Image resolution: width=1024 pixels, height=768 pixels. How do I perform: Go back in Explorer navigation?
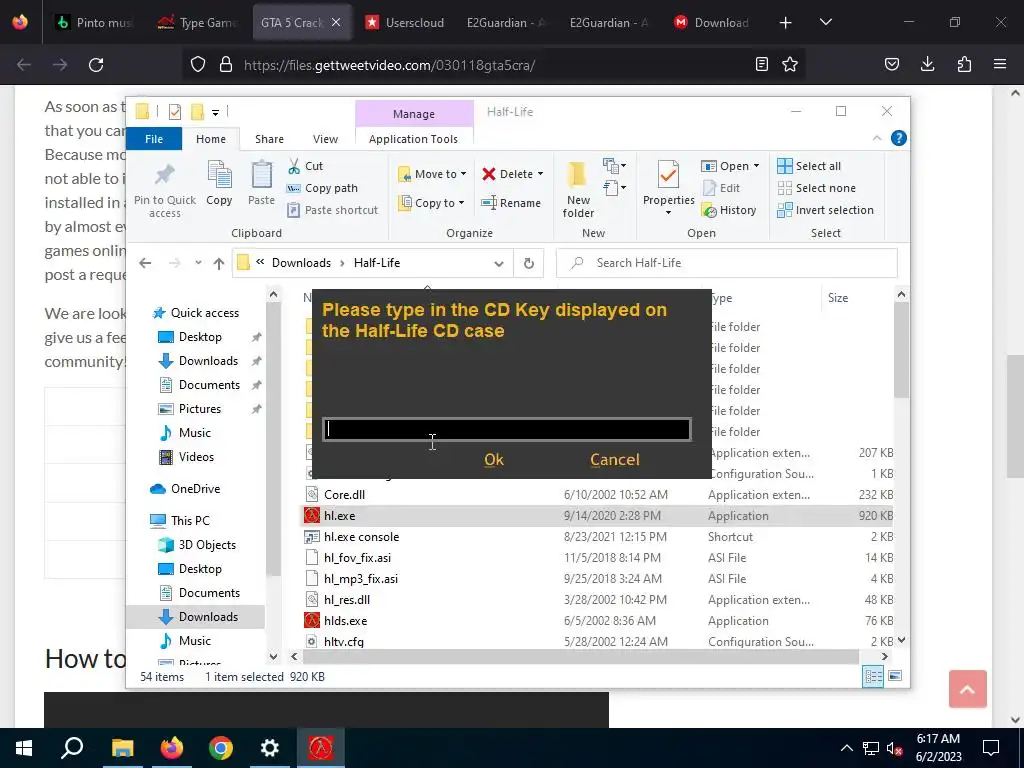[x=145, y=263]
